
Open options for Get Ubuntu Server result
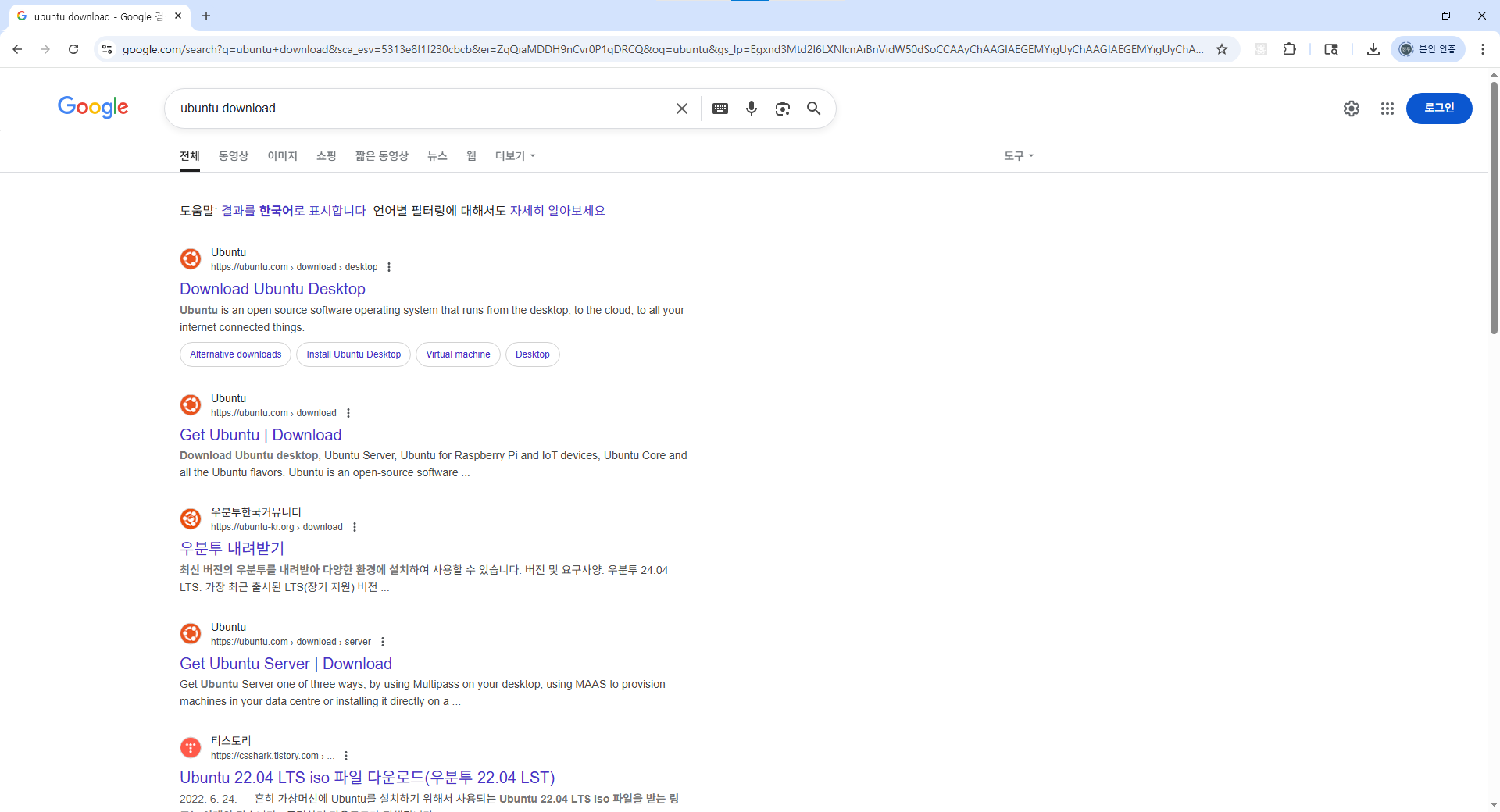383,642
